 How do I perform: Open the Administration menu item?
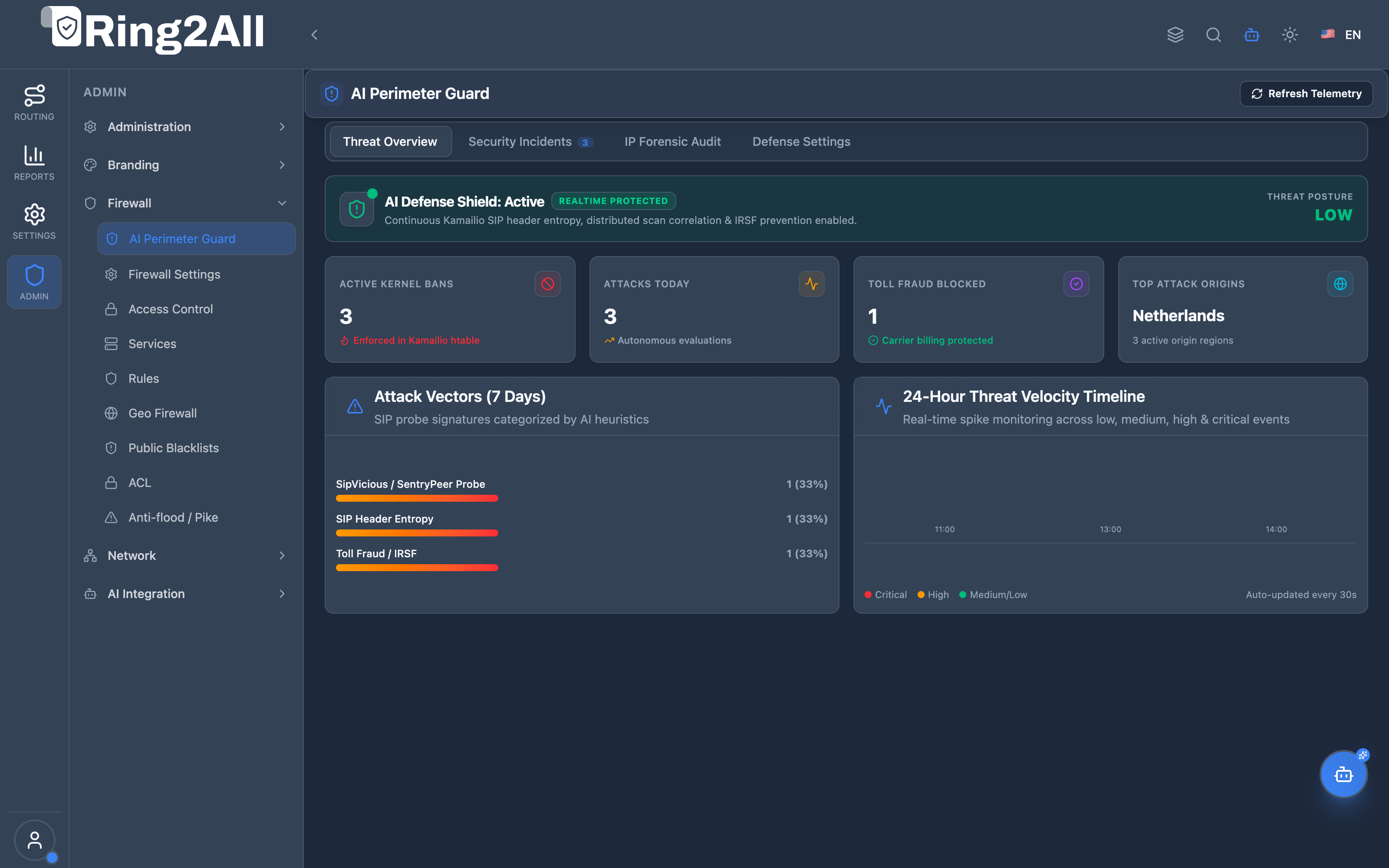click(x=186, y=127)
